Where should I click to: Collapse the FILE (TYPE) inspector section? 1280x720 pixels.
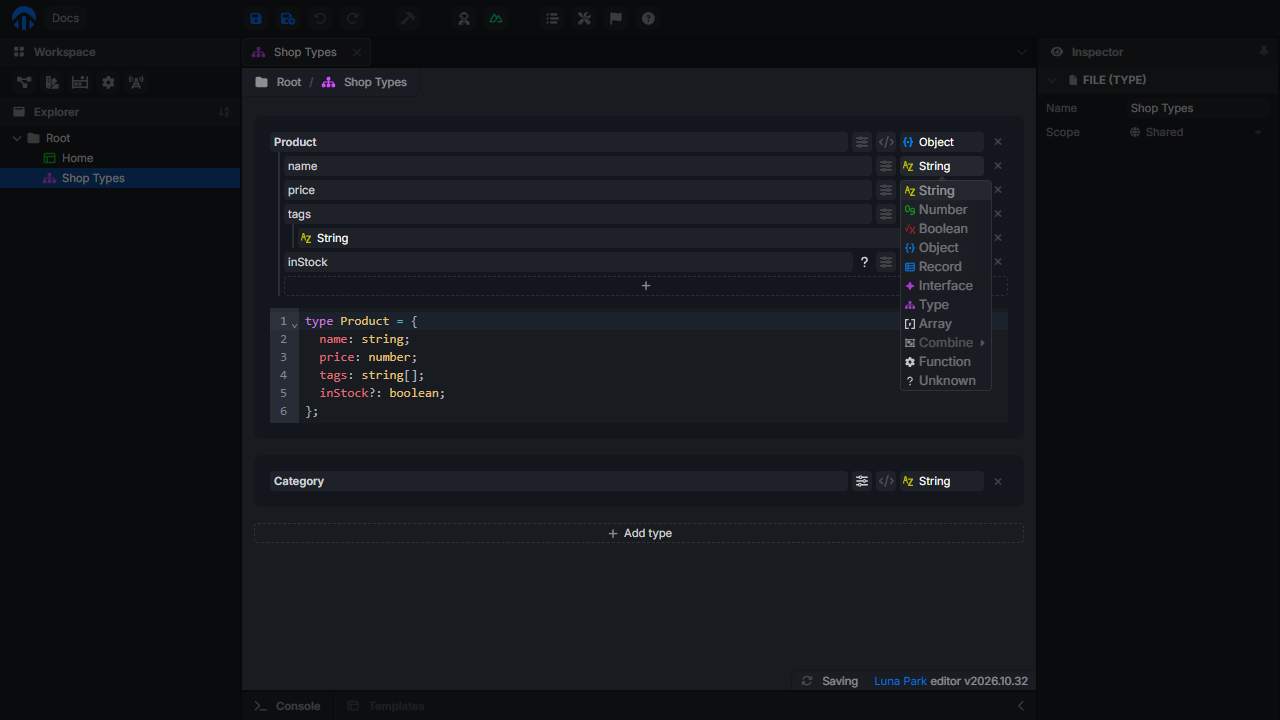point(1052,80)
